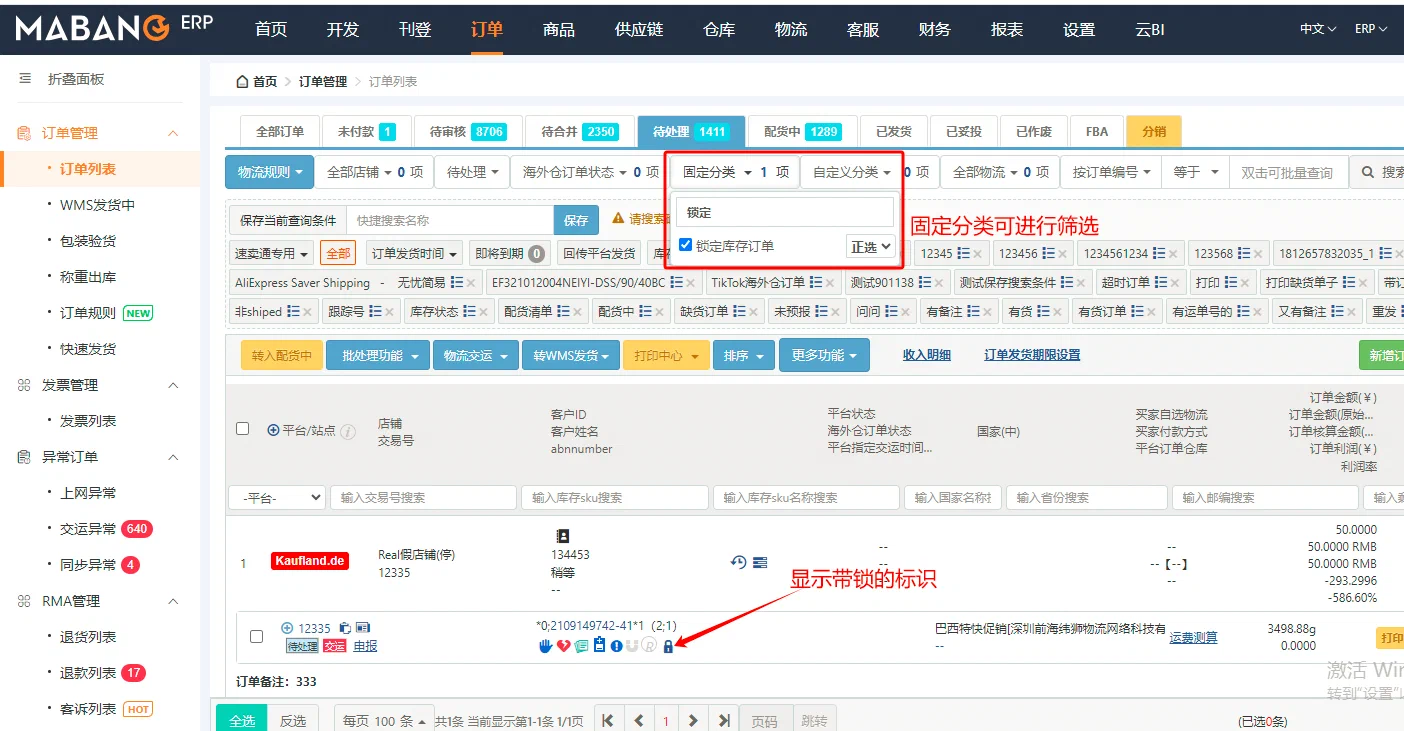Open the 仓库 top menu

point(719,29)
